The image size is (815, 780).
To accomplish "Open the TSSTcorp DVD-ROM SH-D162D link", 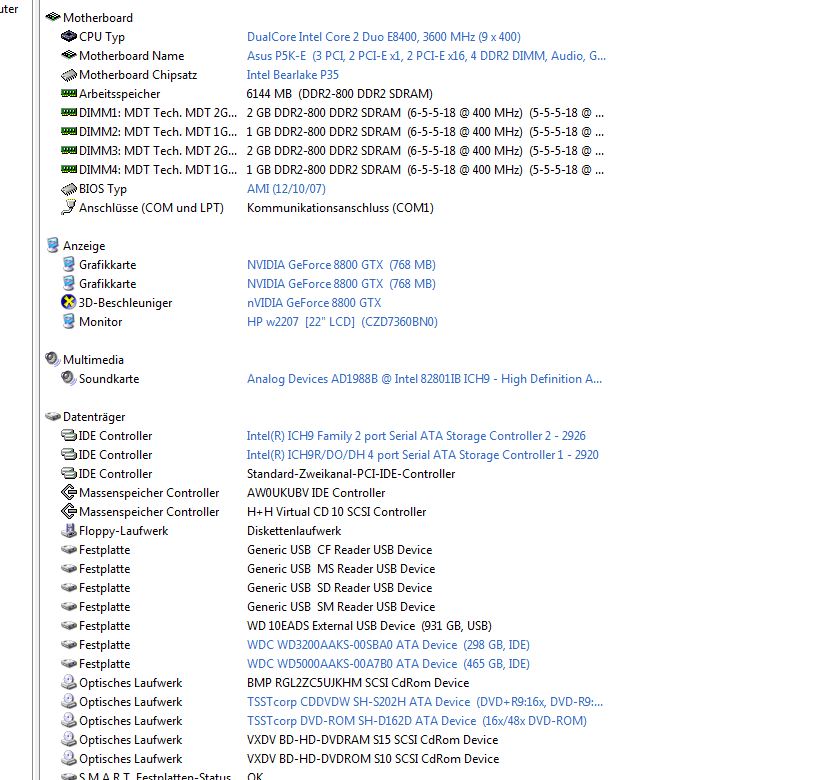I will point(417,721).
